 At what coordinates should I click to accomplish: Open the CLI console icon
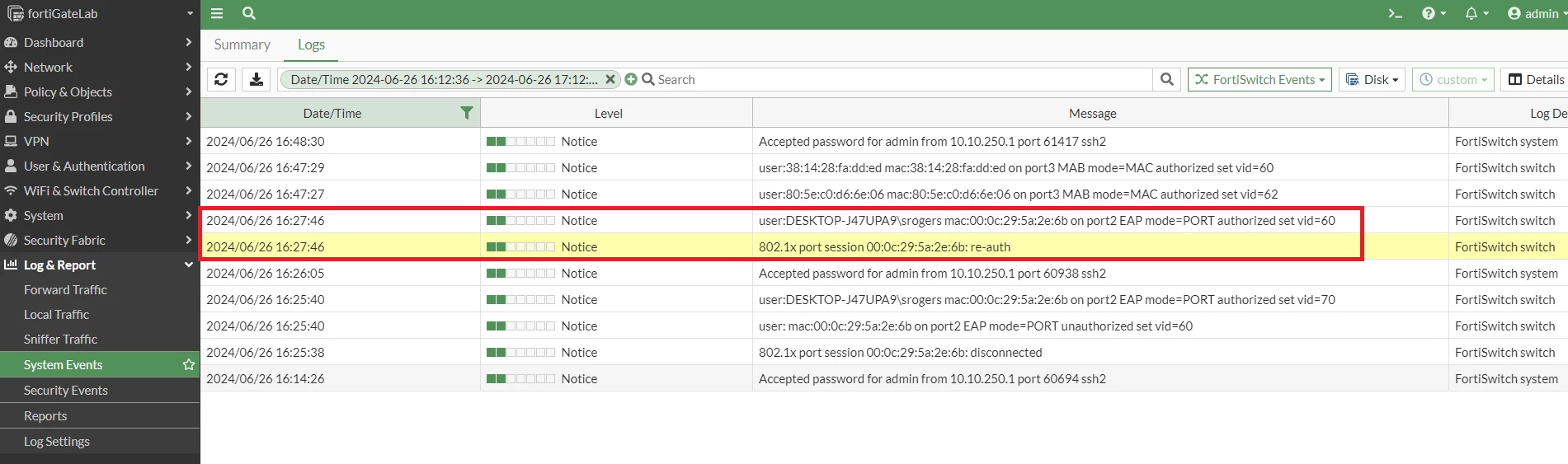pos(1395,13)
